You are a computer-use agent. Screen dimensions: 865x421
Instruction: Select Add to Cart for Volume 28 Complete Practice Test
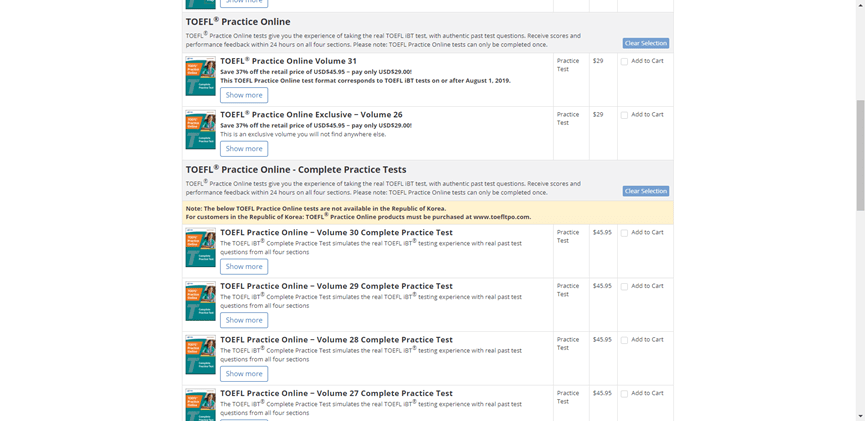(x=624, y=340)
